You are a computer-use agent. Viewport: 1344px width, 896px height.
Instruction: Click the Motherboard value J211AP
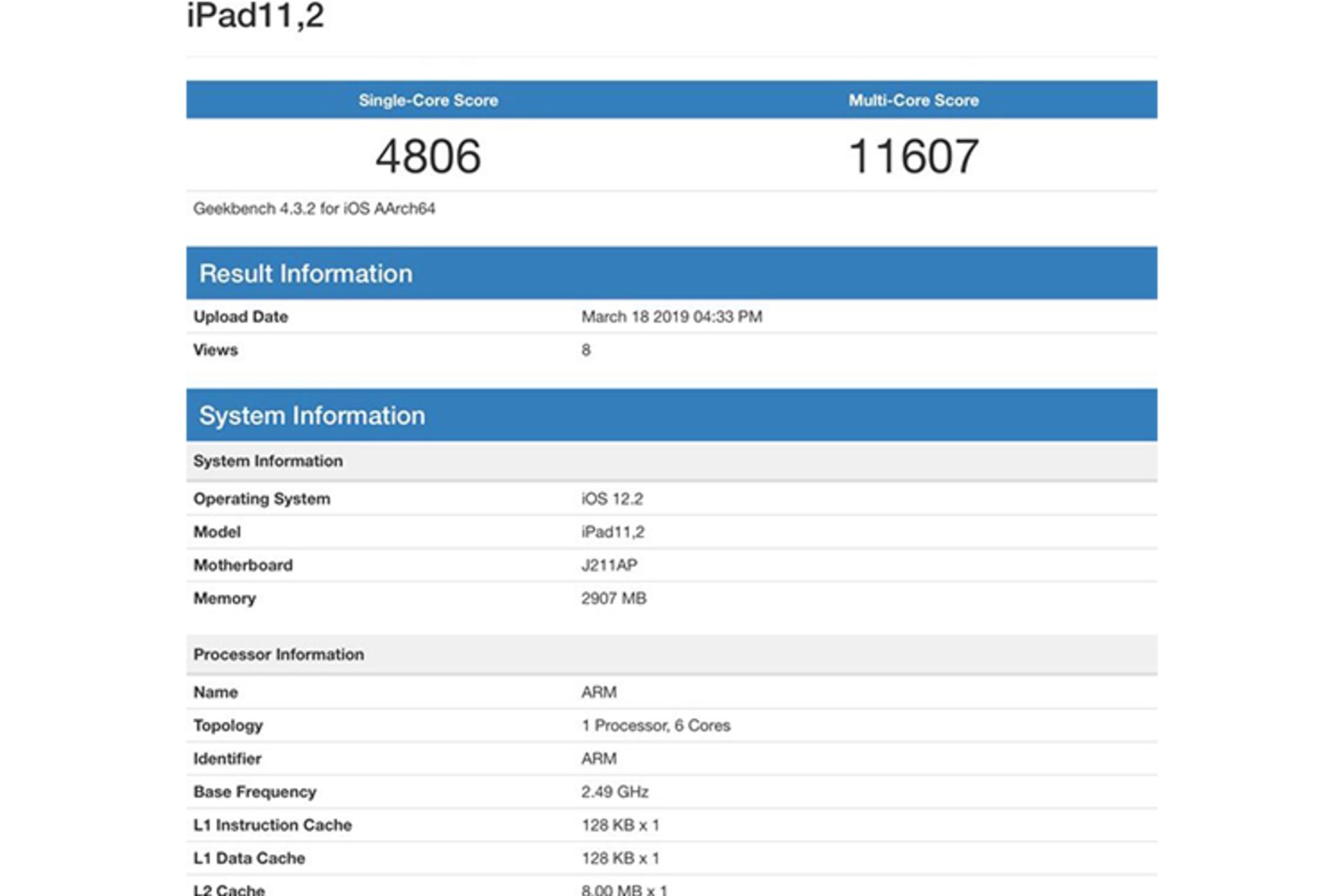click(609, 565)
